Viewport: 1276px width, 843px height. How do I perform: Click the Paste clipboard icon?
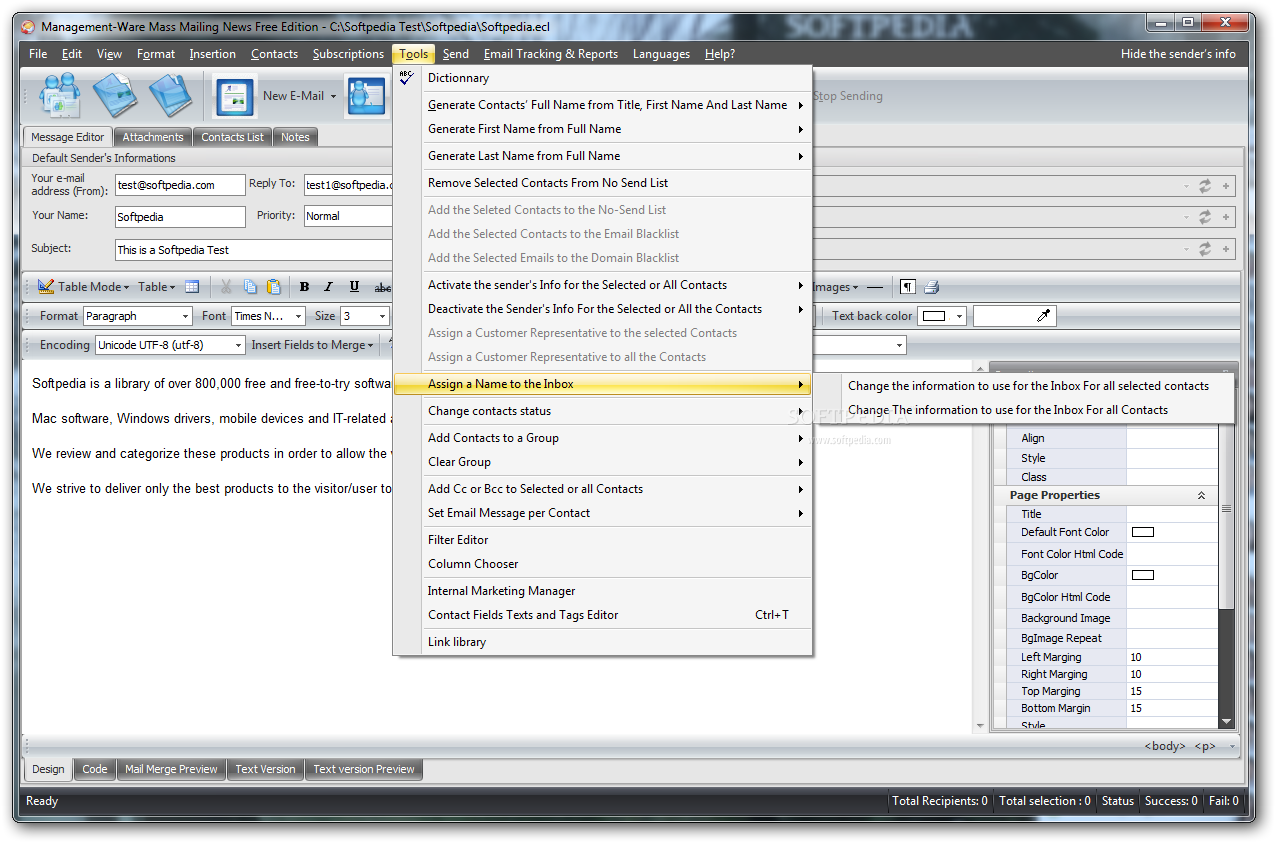point(274,287)
